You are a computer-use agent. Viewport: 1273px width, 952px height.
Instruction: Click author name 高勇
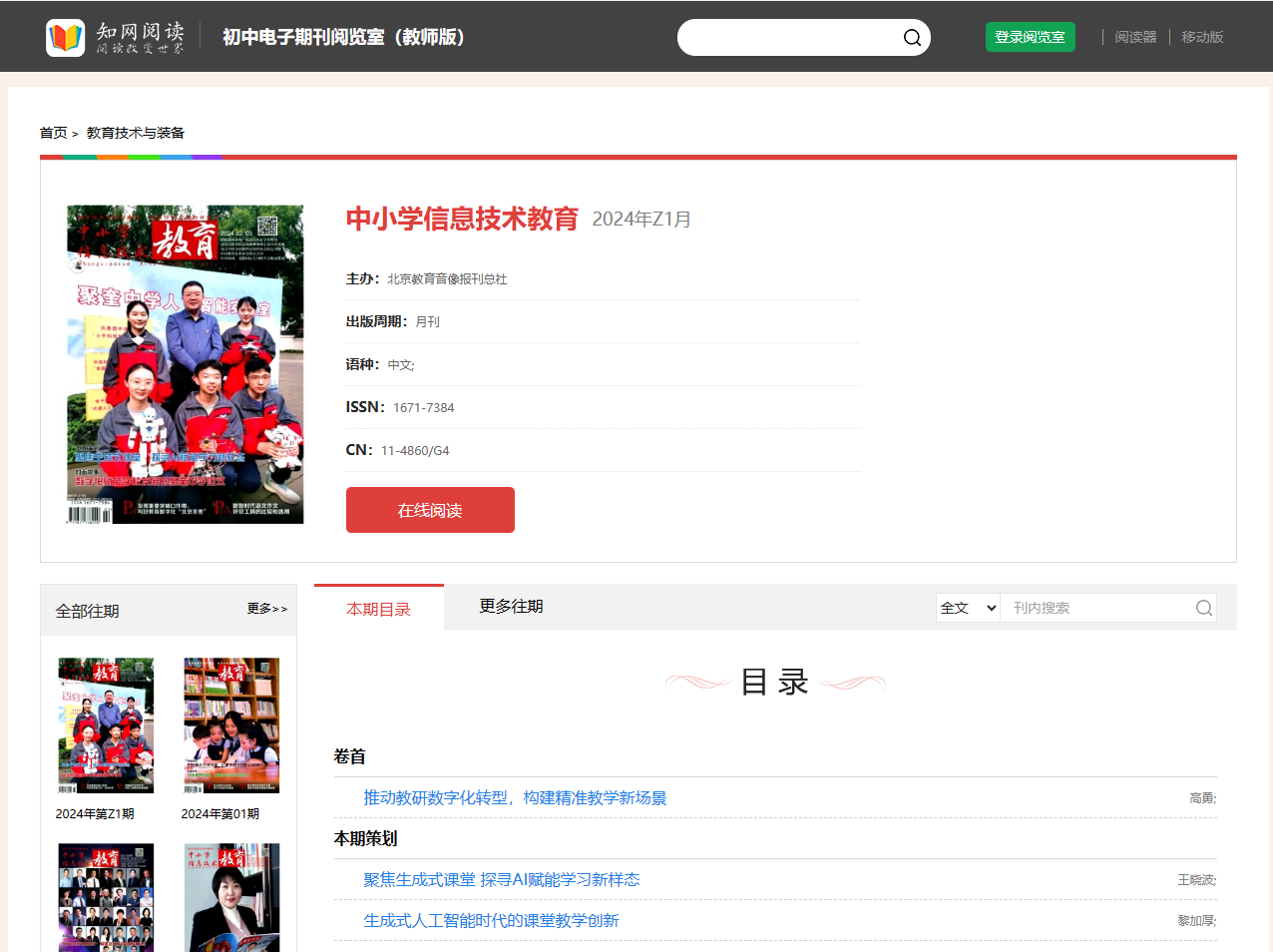pyautogui.click(x=1202, y=798)
